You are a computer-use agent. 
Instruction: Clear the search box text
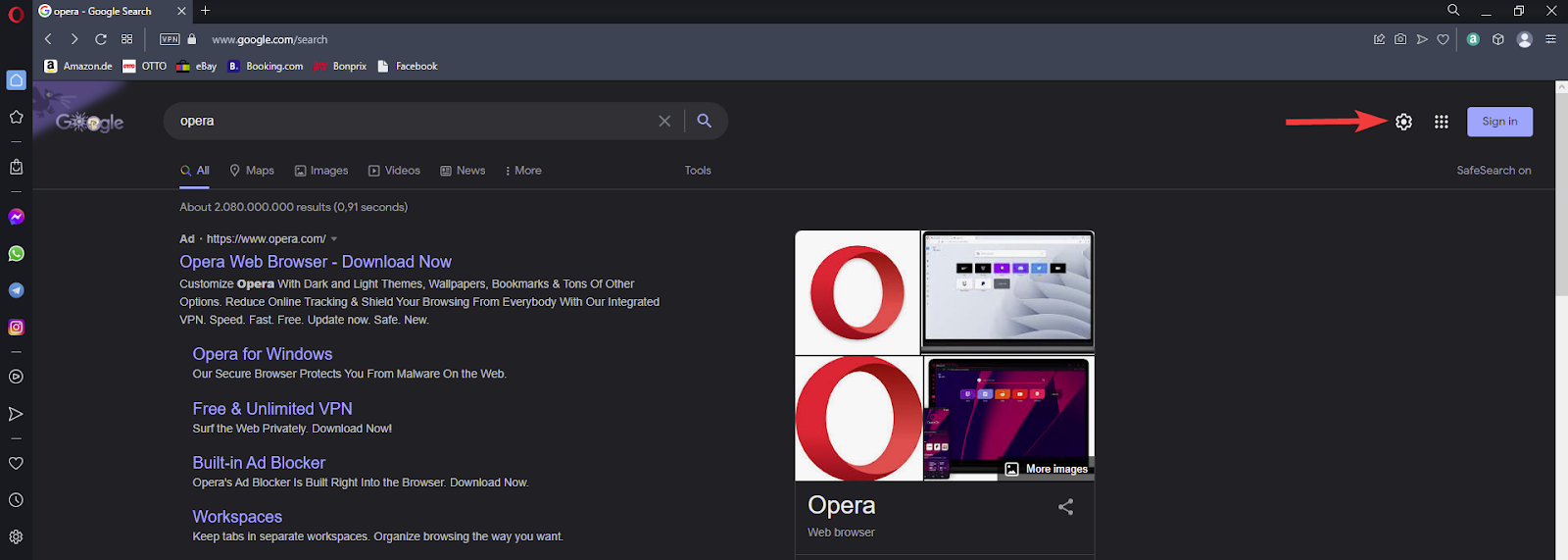point(664,121)
